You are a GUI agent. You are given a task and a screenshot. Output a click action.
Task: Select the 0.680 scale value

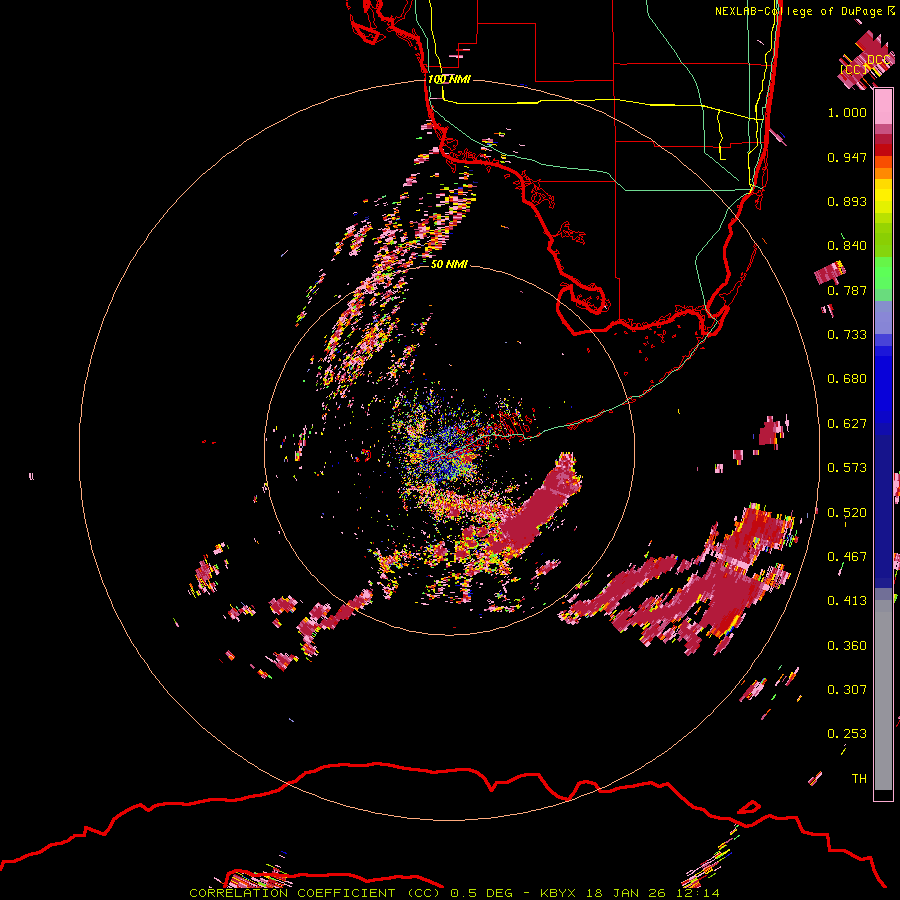click(847, 379)
